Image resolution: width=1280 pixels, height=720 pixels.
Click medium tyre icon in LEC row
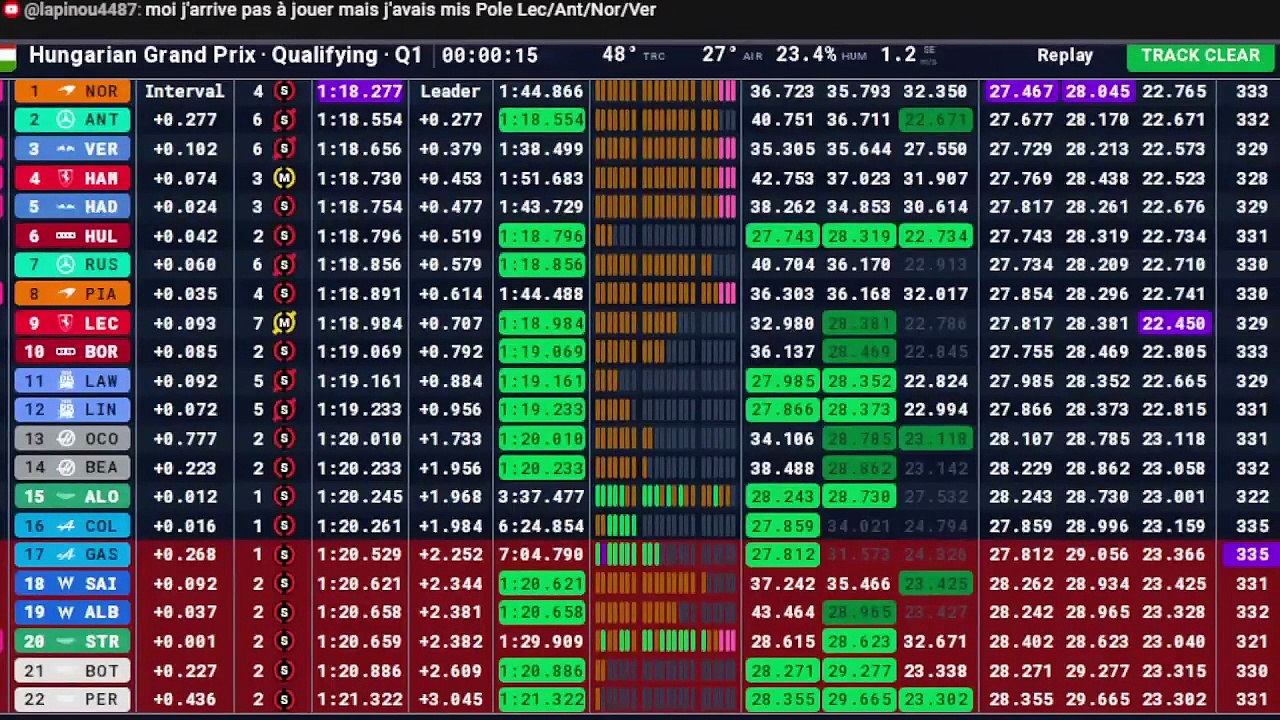coord(284,323)
